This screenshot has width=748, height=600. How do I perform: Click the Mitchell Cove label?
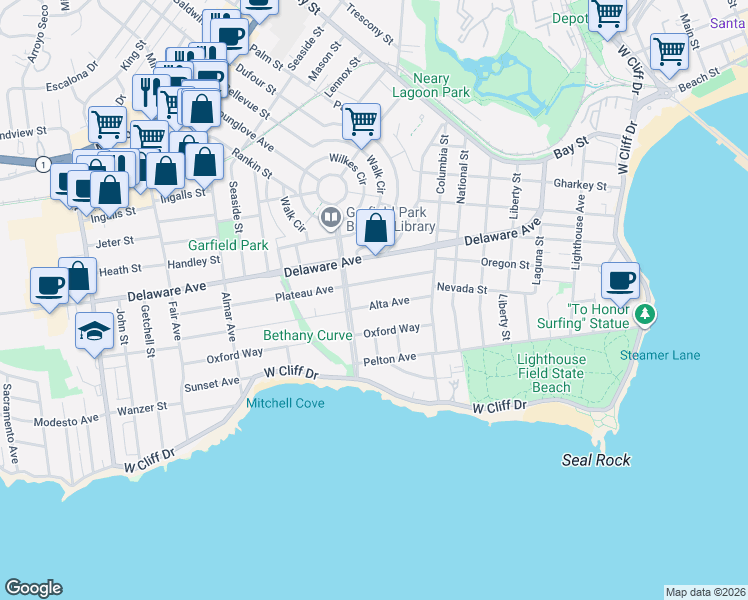[x=285, y=403]
